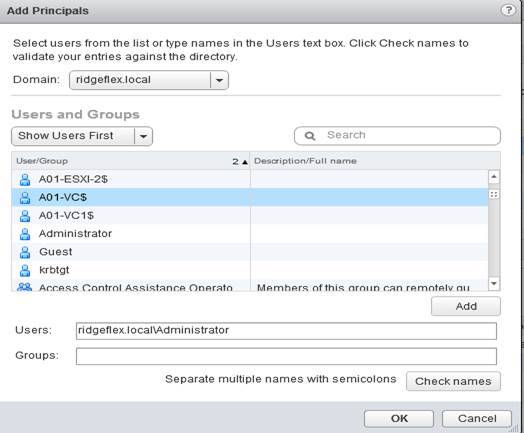Select the A01-VC1$ row
The height and width of the screenshot is (433, 524).
[250, 215]
